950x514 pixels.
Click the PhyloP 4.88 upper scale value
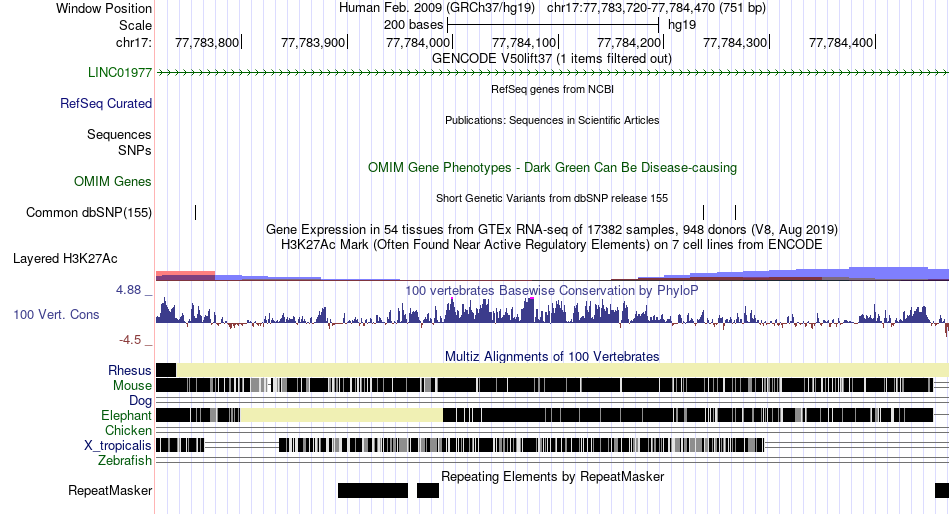tap(128, 290)
